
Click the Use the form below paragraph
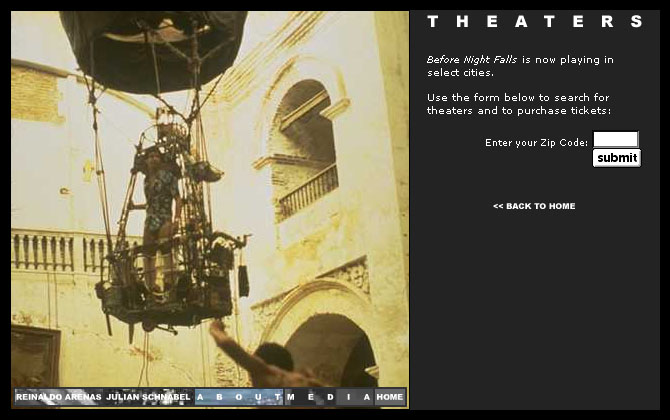coord(518,104)
